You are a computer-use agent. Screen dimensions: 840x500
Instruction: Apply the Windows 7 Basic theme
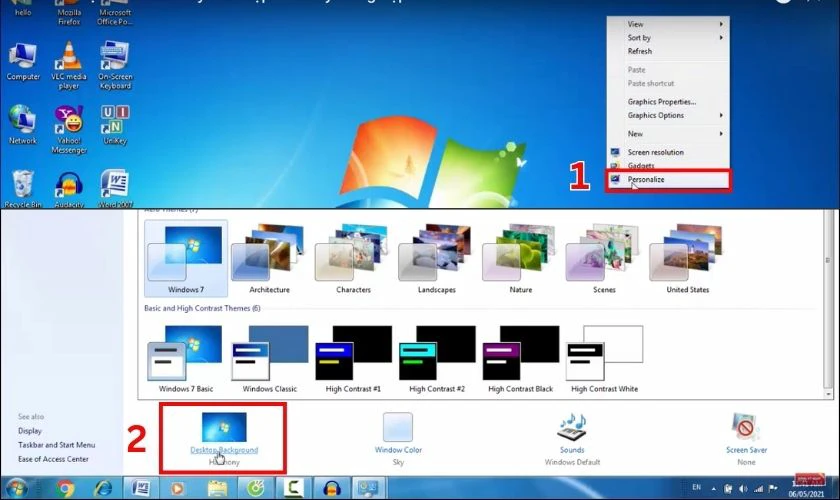click(x=186, y=358)
